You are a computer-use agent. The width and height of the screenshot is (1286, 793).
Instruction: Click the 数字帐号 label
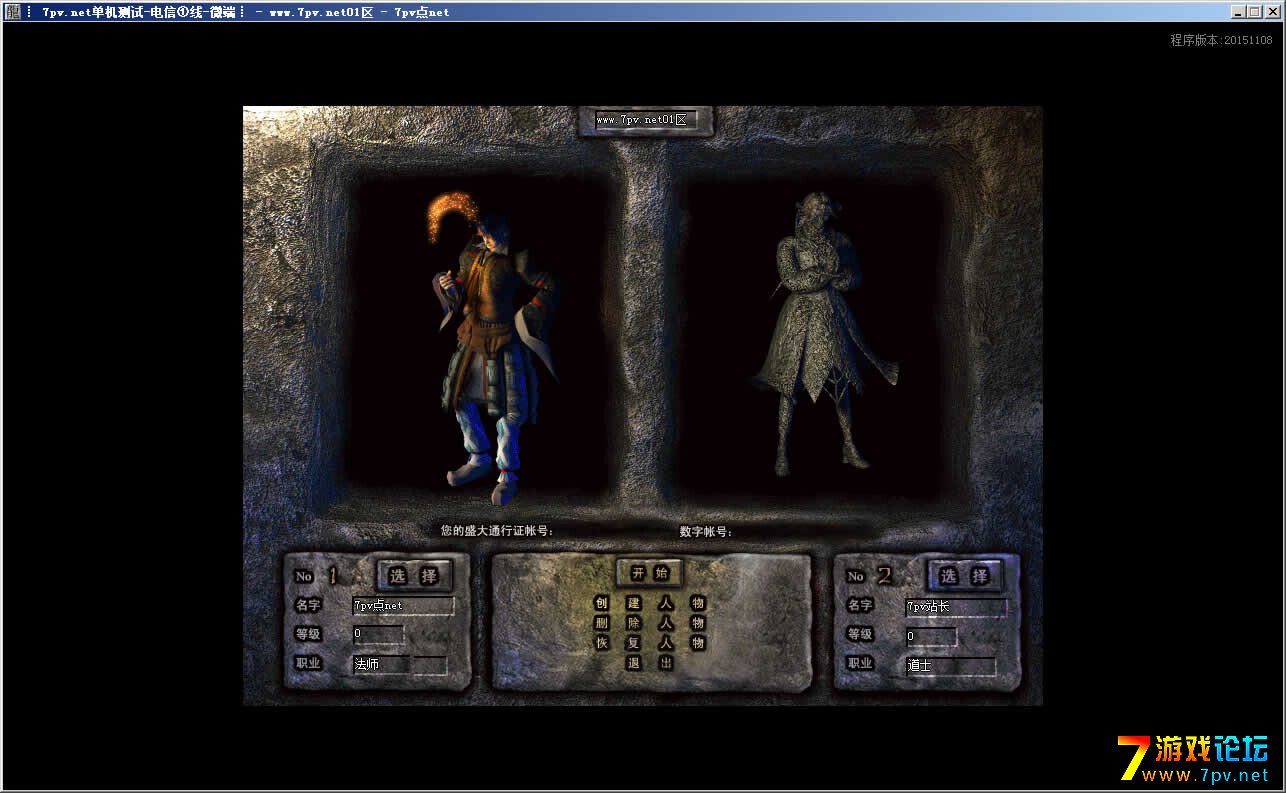point(706,532)
